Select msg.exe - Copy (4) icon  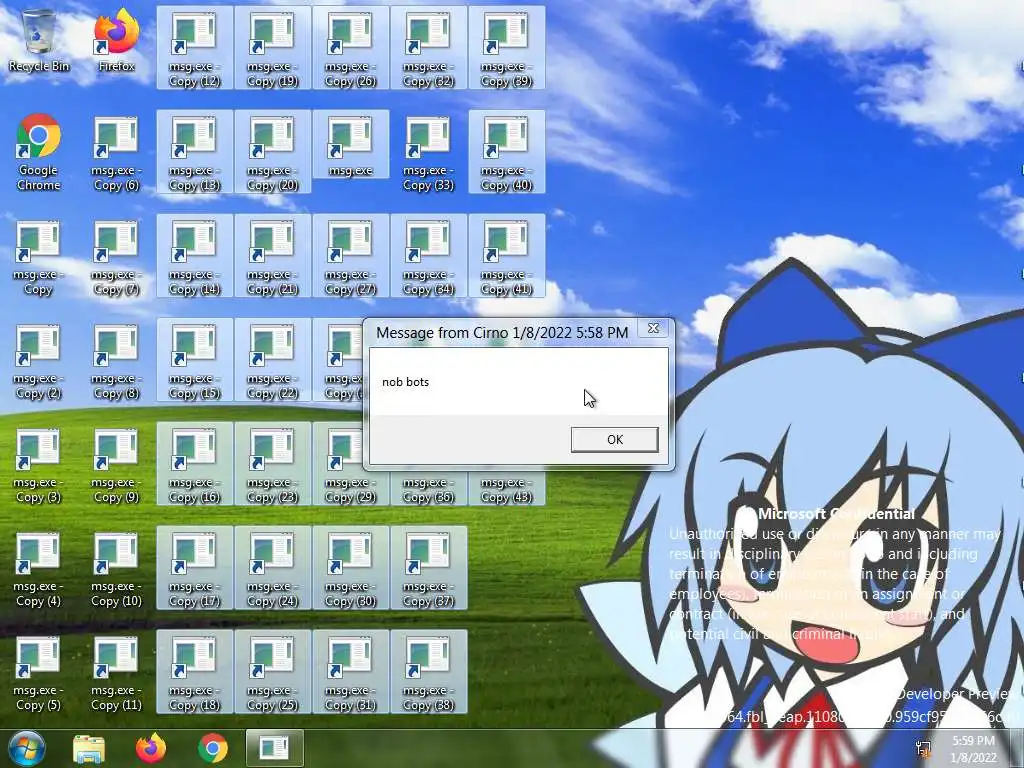point(39,568)
